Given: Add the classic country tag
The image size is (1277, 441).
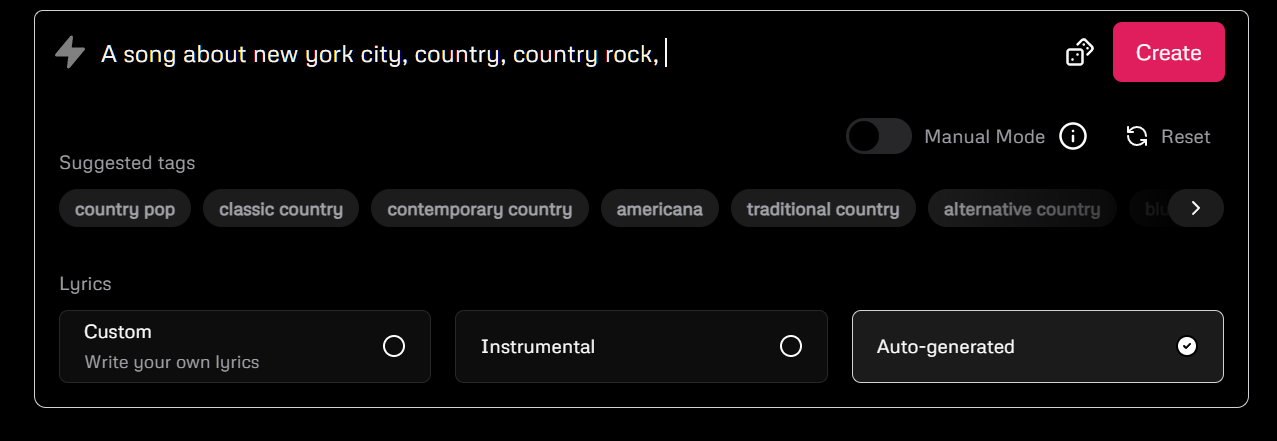Looking at the screenshot, I should click(x=281, y=209).
